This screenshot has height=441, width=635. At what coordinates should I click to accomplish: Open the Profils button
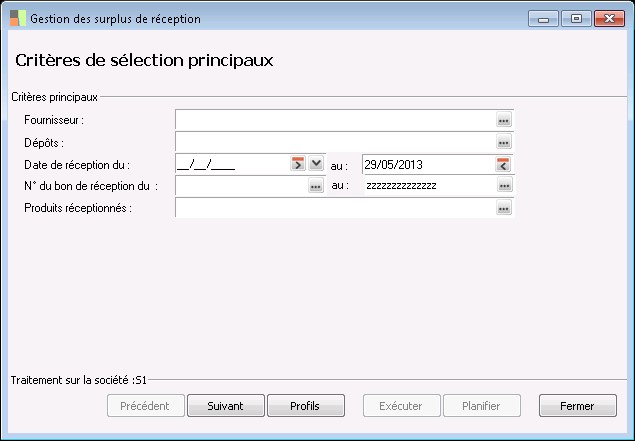305,406
